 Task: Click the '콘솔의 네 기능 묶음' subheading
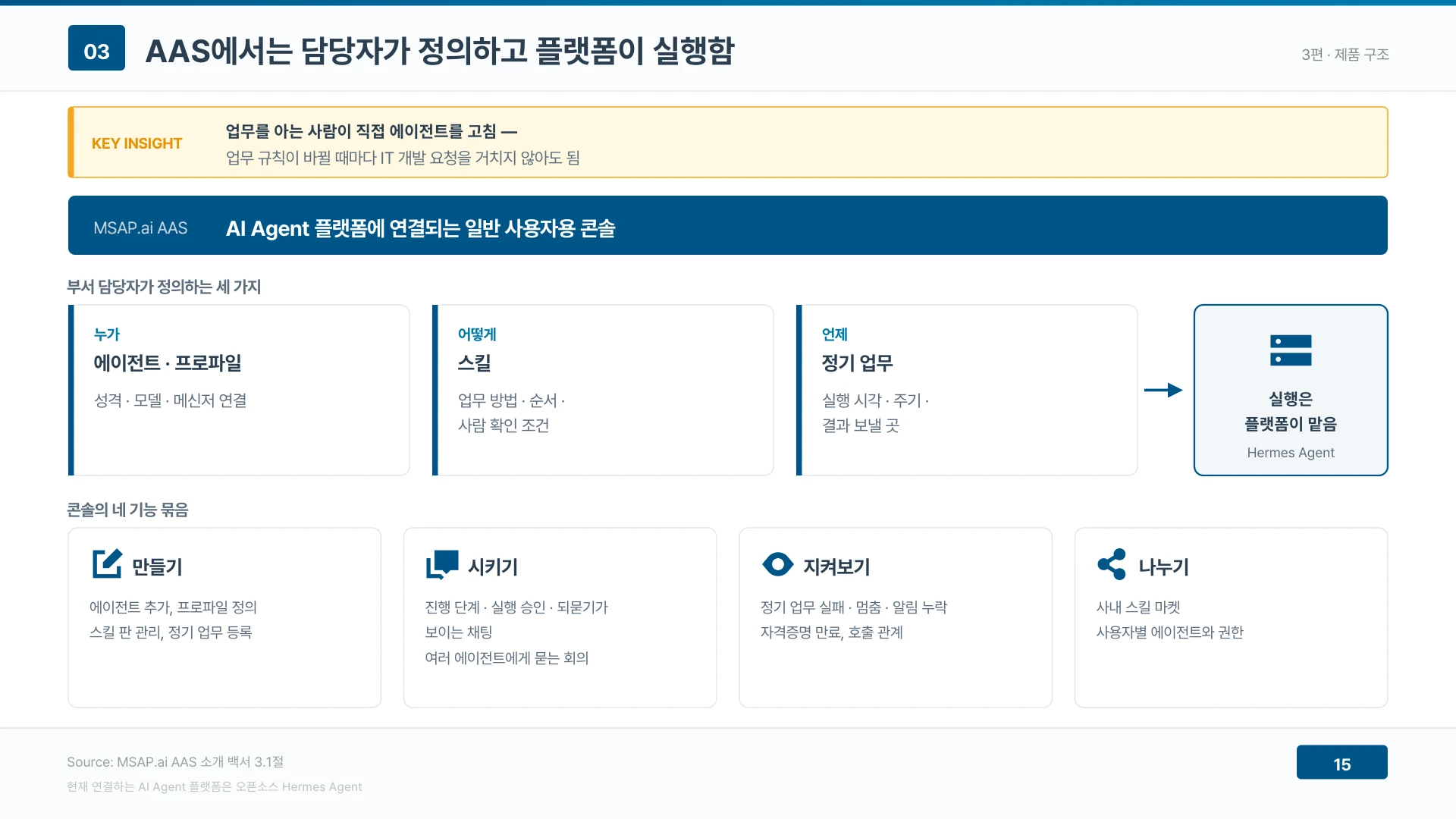[x=127, y=510]
